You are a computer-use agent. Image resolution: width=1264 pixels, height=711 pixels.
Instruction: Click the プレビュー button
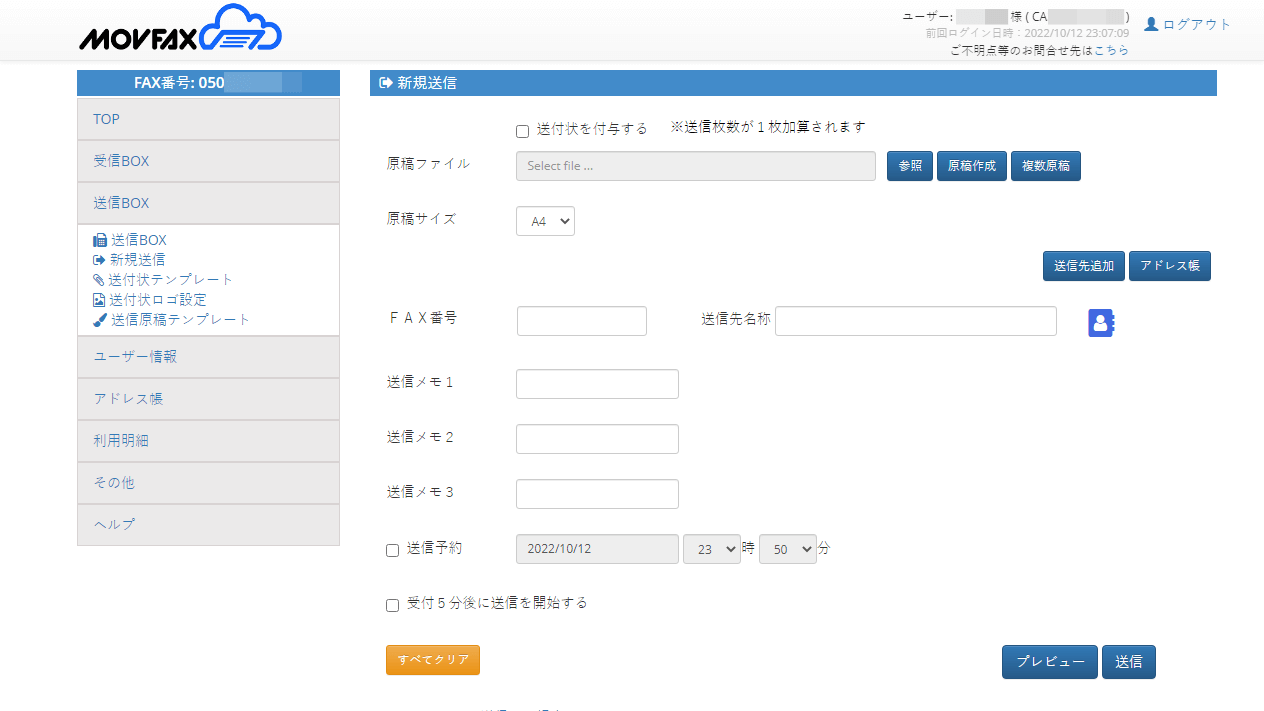coord(1050,662)
